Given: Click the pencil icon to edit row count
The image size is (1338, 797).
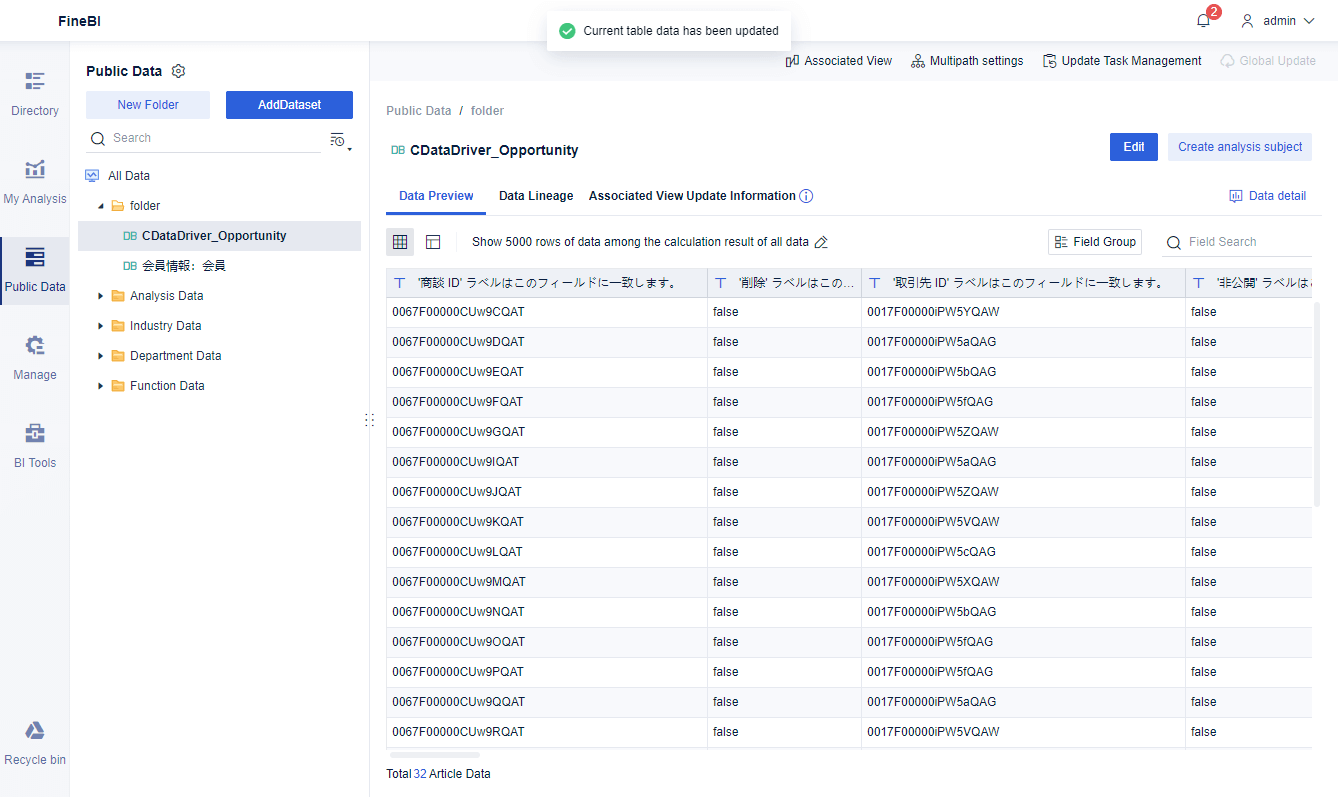Looking at the screenshot, I should 821,242.
